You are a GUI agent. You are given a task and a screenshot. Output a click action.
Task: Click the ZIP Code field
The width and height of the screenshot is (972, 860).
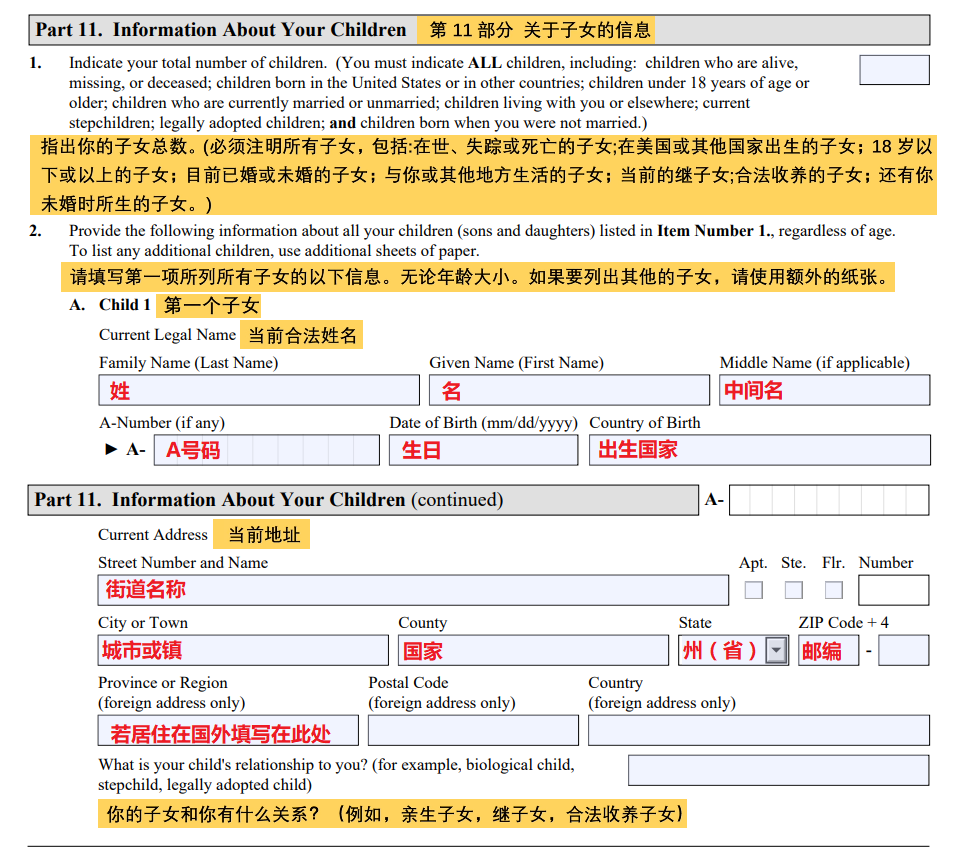(x=829, y=651)
